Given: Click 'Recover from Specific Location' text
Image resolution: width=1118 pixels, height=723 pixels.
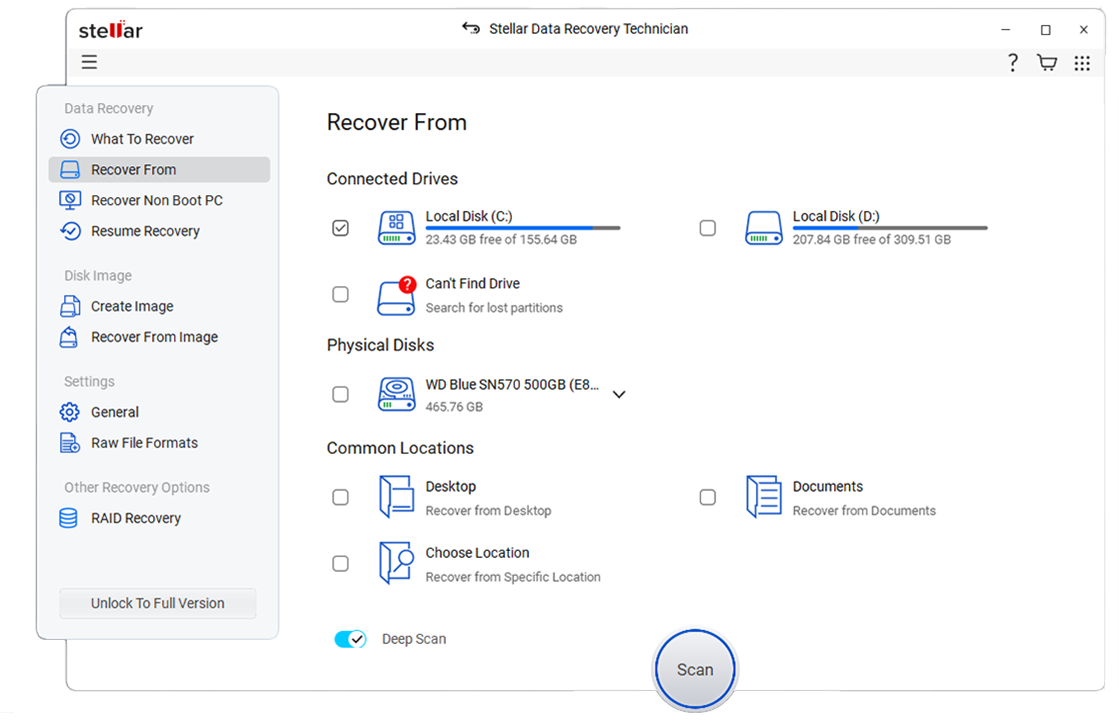Looking at the screenshot, I should click(513, 577).
